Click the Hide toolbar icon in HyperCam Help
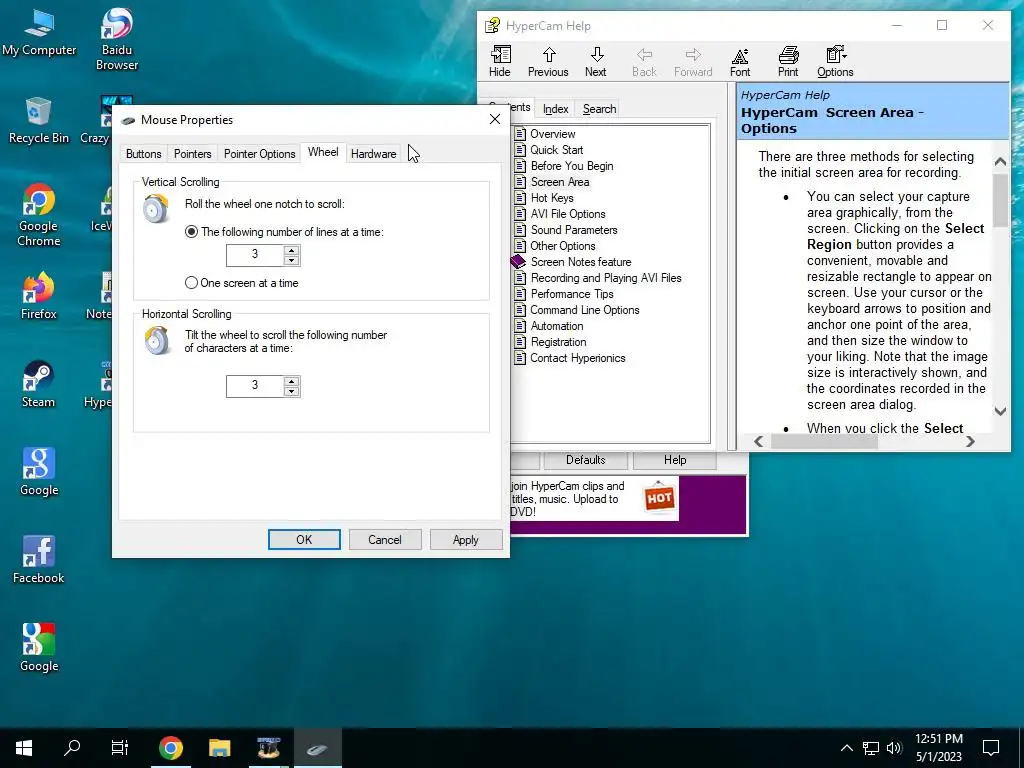Screen dimensions: 1024x768 [x=500, y=61]
